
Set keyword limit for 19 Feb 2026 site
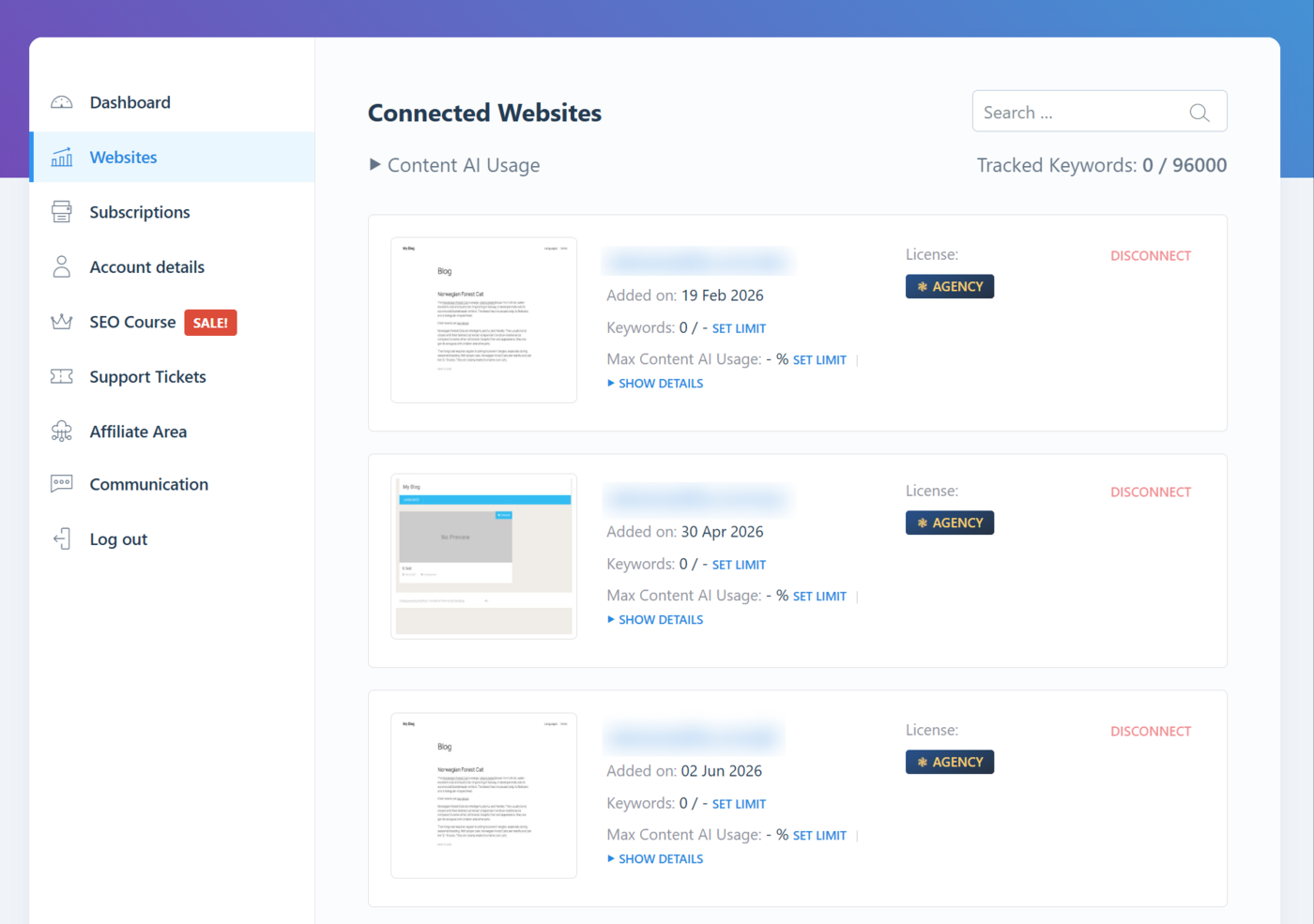(x=739, y=328)
